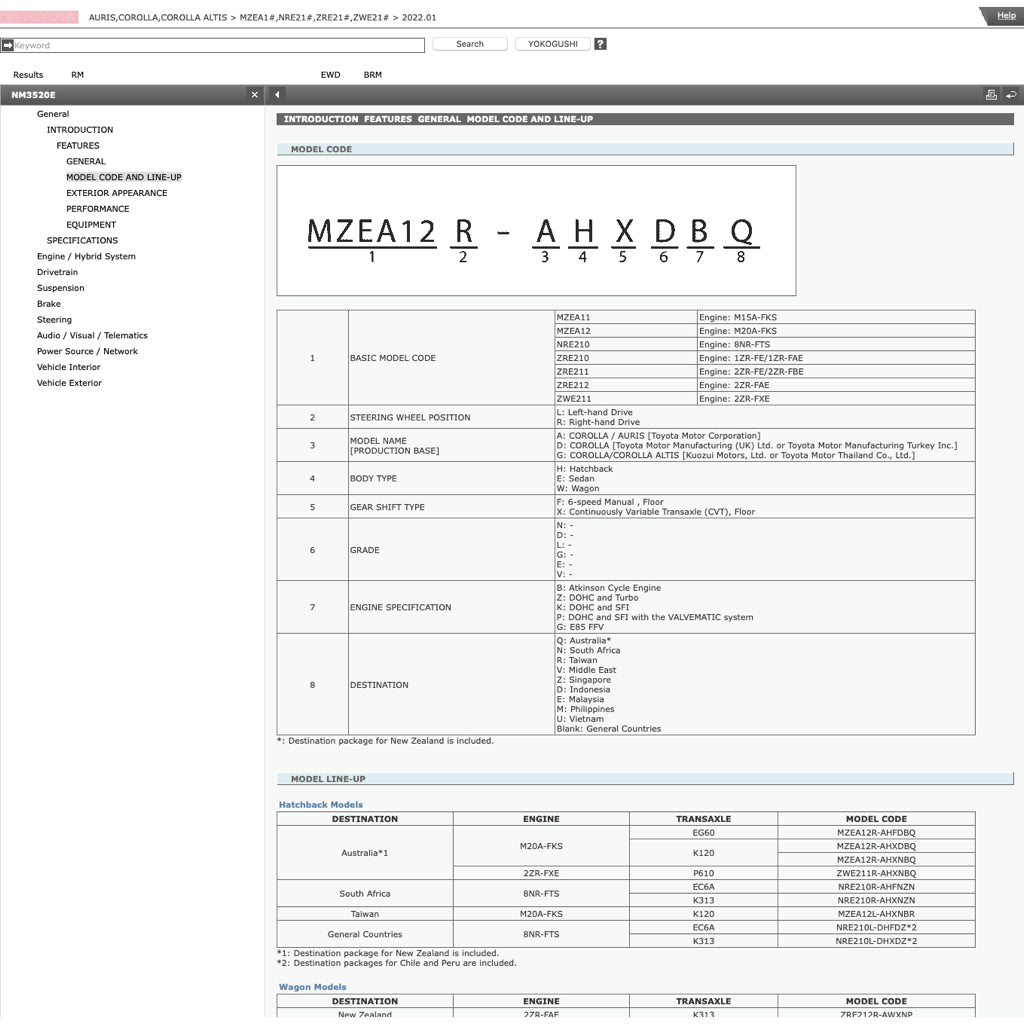Expand the SPECIFICATIONS tree node
The height and width of the screenshot is (1024, 1024).
(82, 240)
